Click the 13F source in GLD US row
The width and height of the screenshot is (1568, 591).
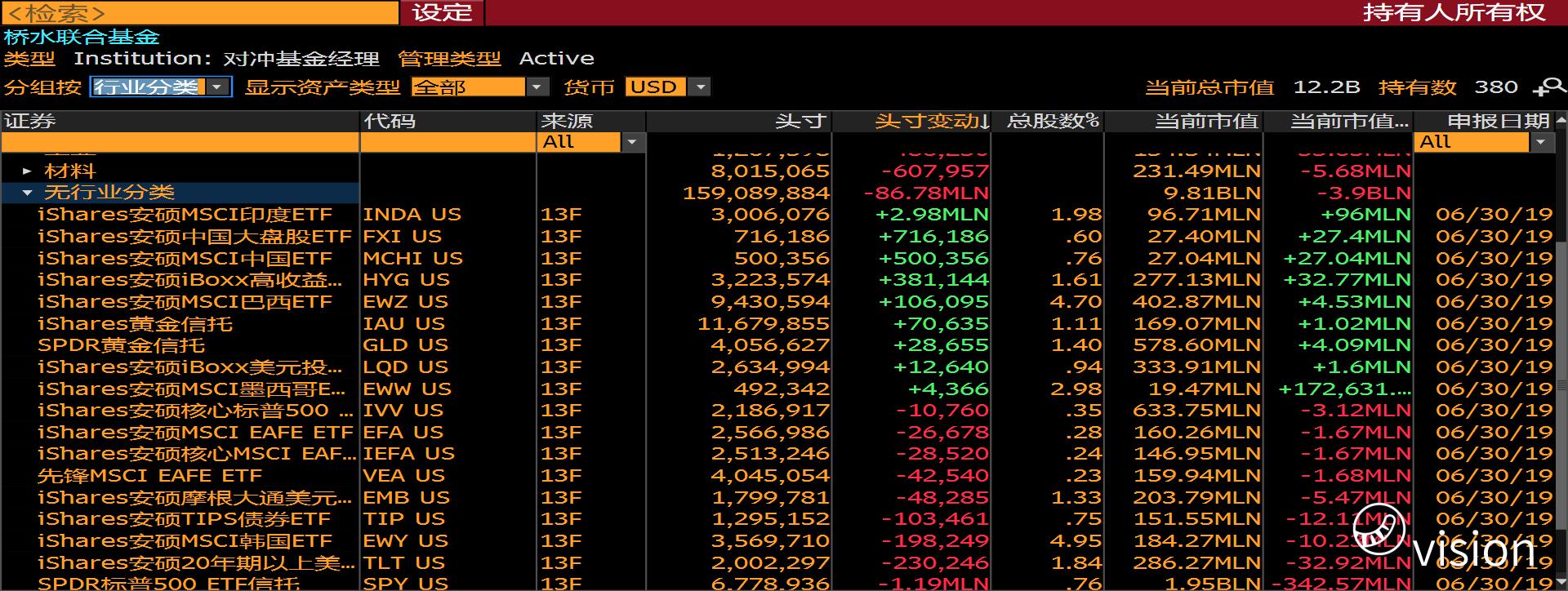(x=561, y=345)
